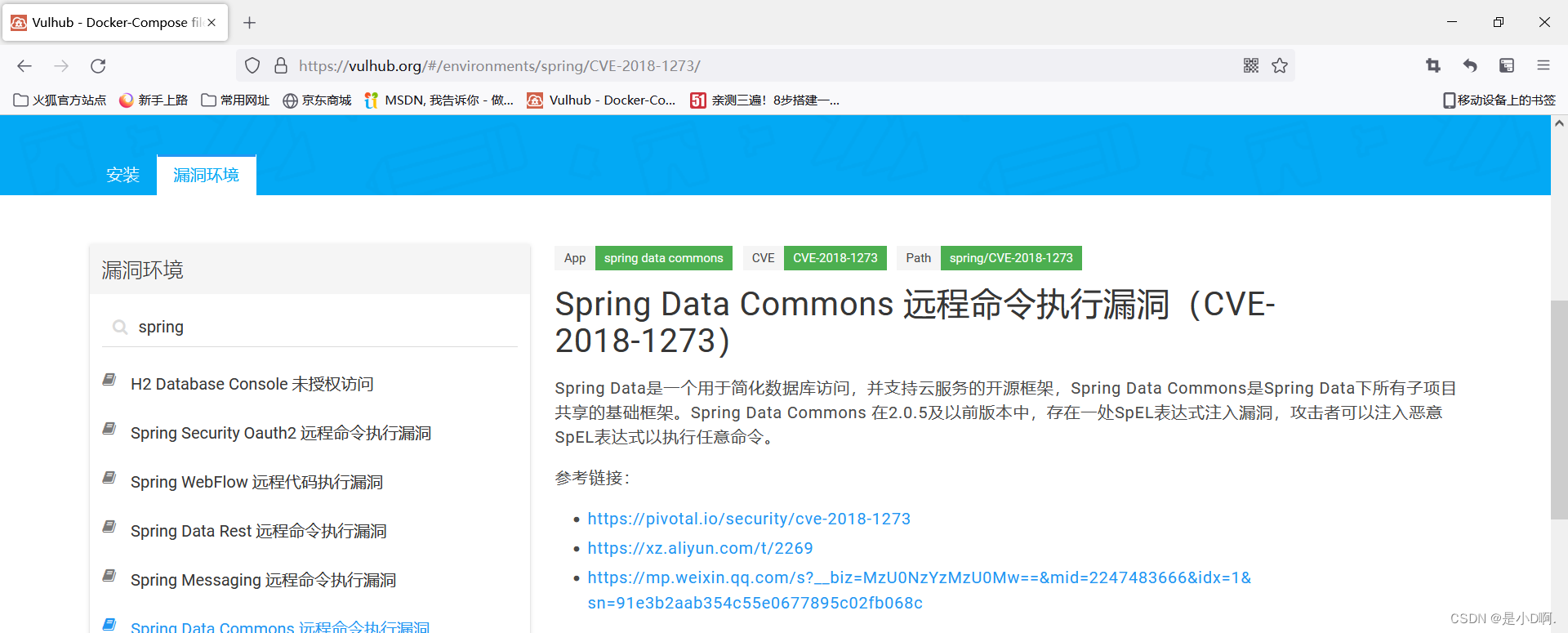Click book icon beside Spring Data Rest
Screen dimensions: 1568x633
point(109,527)
